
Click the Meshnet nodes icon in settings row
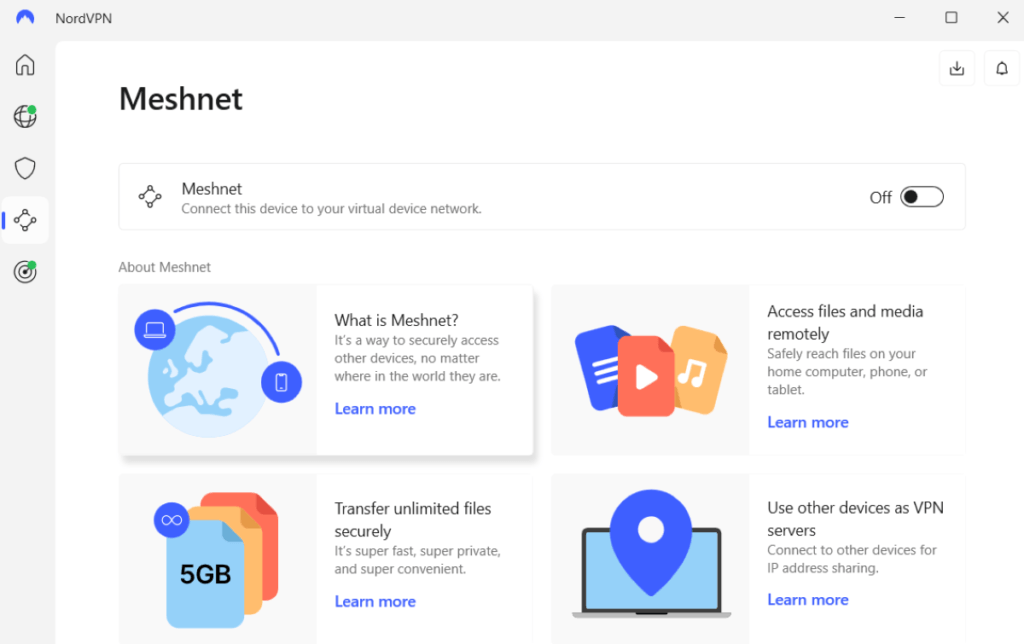click(x=150, y=197)
